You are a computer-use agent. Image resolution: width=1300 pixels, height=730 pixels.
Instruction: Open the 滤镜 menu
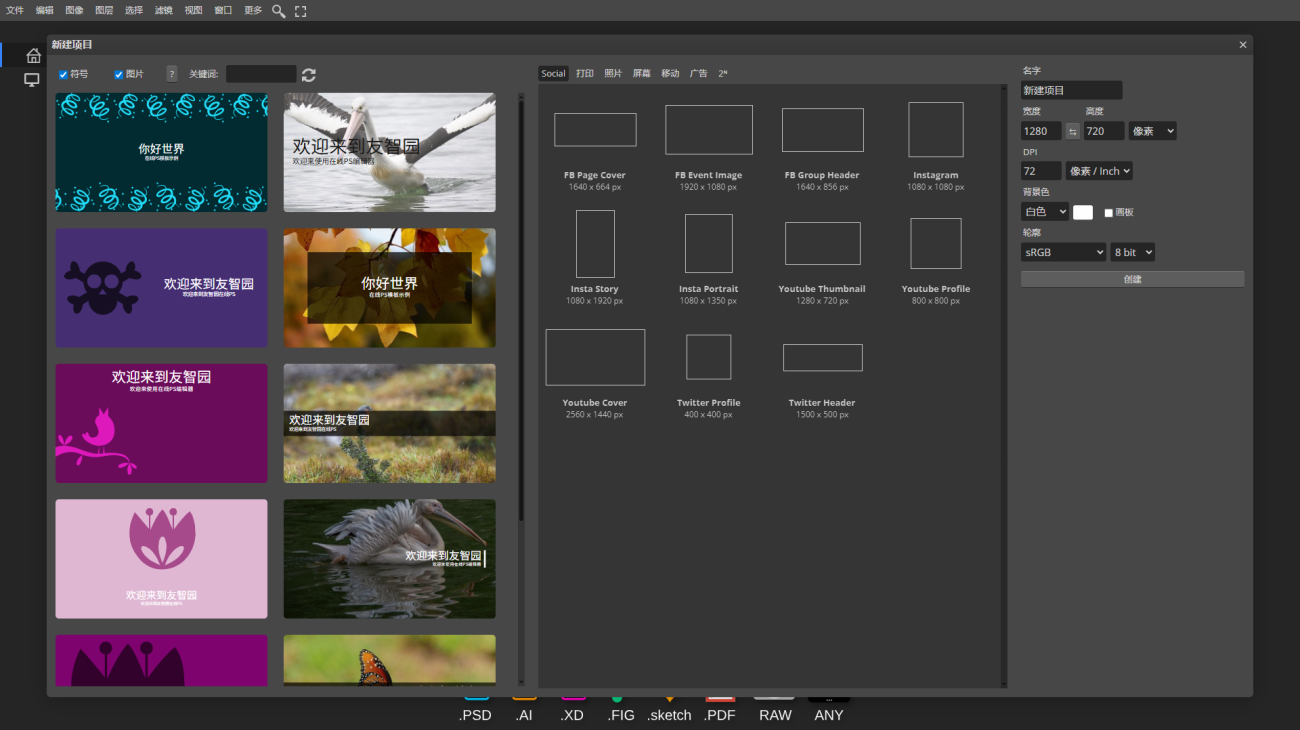[x=163, y=10]
